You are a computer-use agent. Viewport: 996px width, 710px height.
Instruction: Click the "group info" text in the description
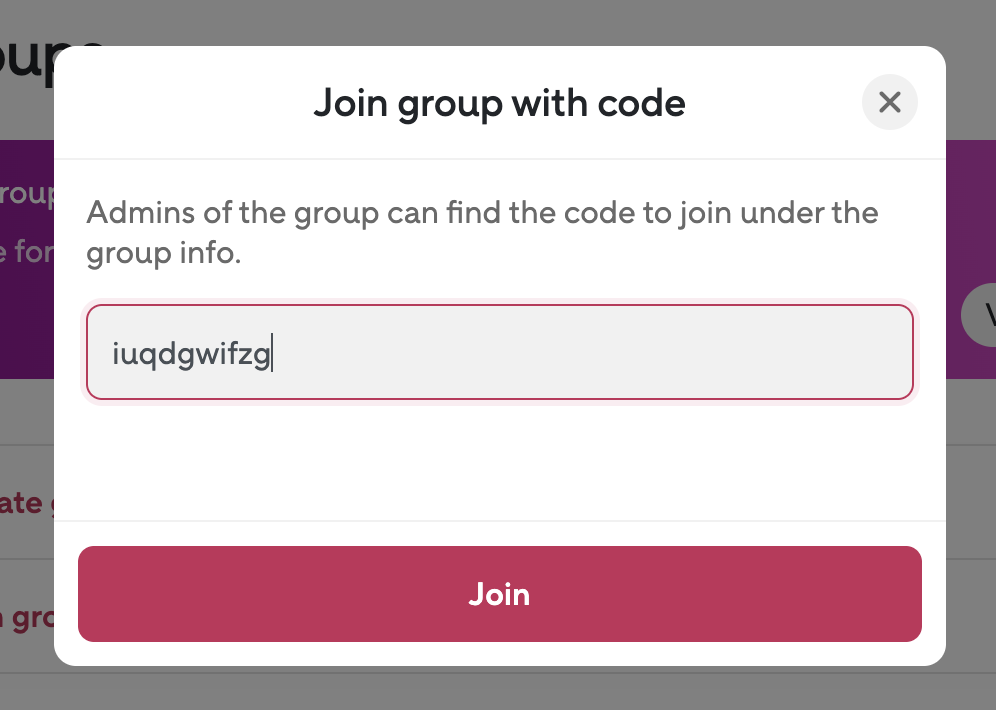tap(164, 253)
